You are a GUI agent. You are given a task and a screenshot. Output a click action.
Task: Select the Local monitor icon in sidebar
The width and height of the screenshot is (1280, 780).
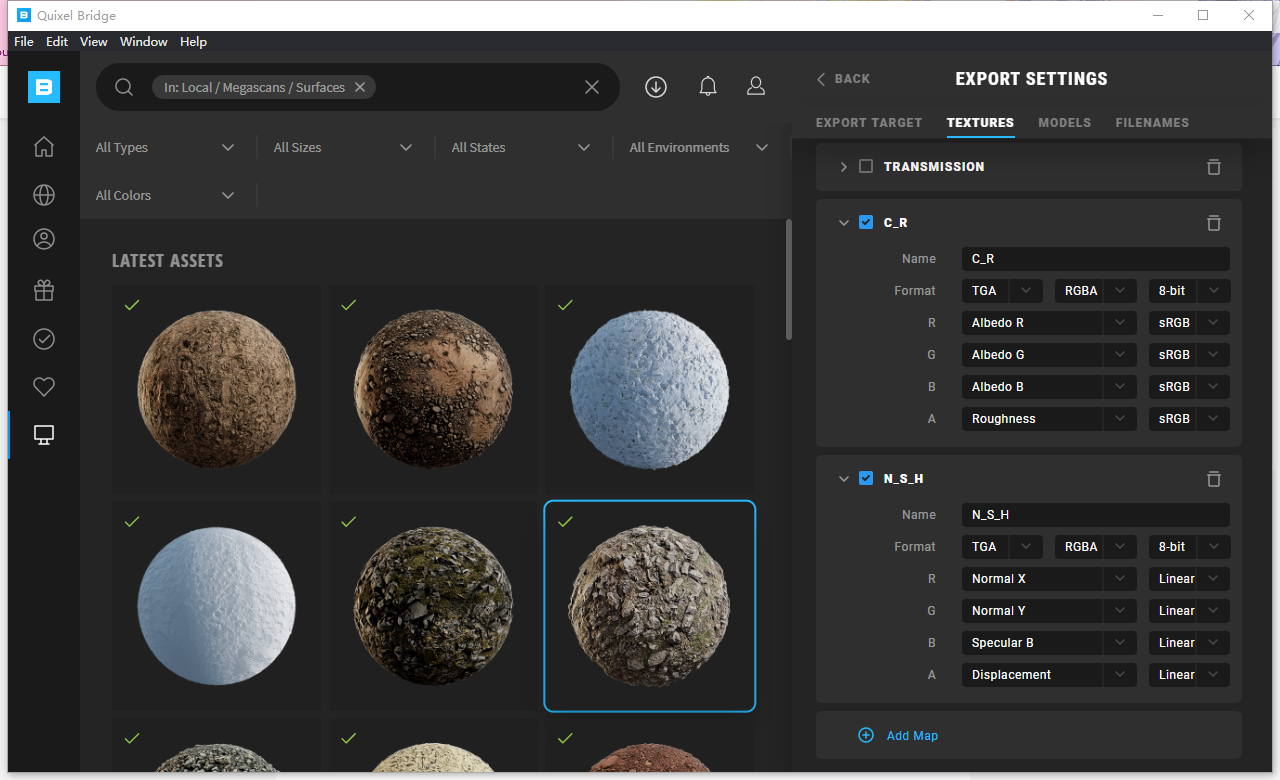tap(44, 435)
